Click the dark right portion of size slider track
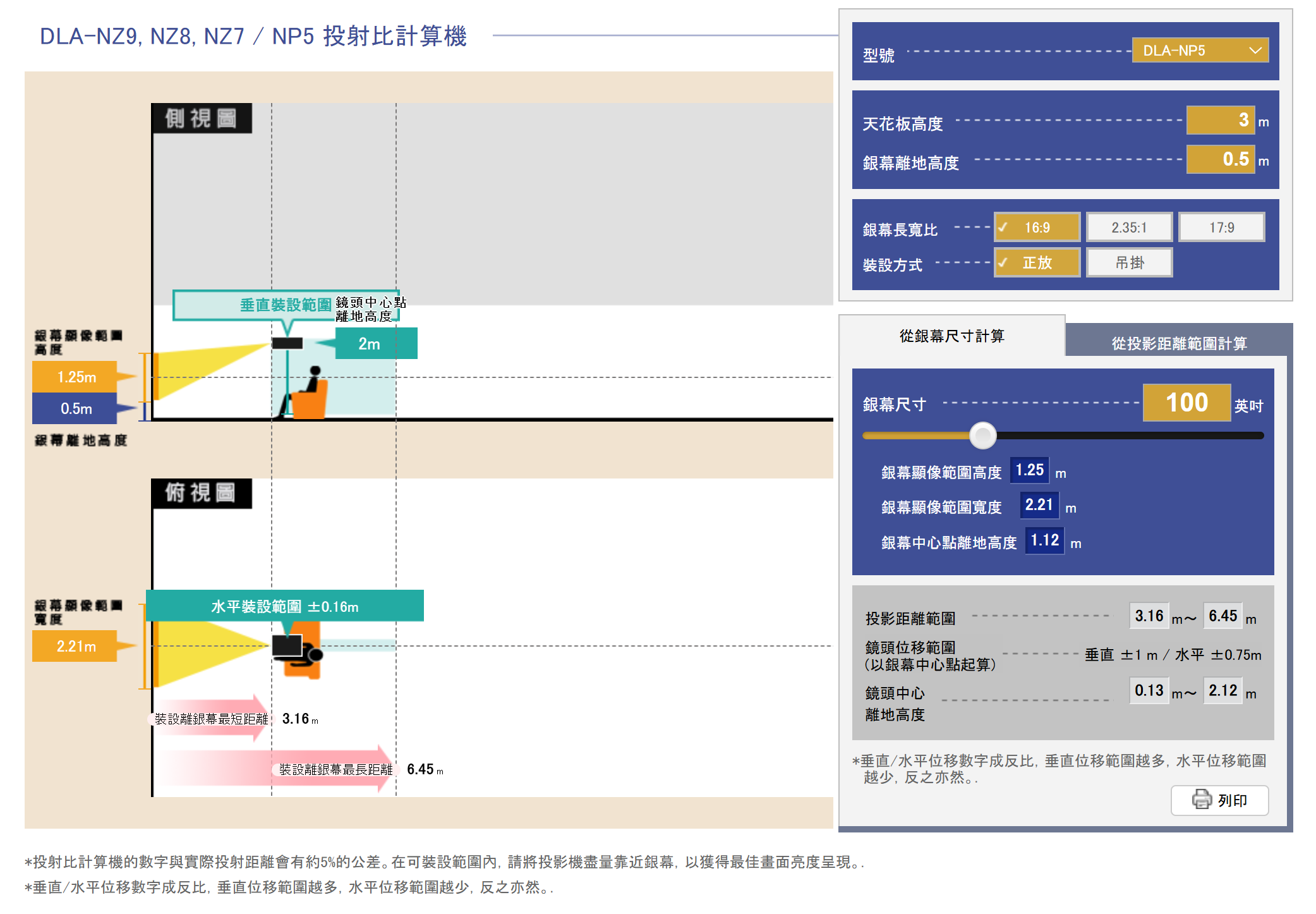This screenshot has height=914, width=1316. pyautogui.click(x=1130, y=436)
